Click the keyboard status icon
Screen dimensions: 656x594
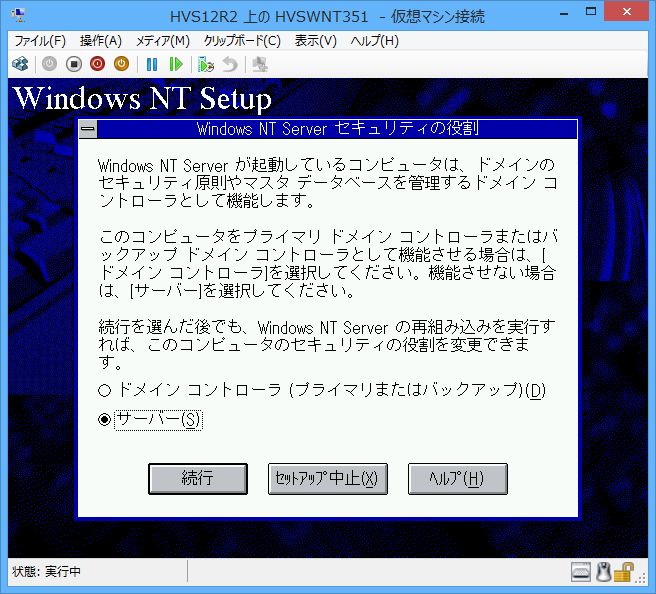pos(581,572)
